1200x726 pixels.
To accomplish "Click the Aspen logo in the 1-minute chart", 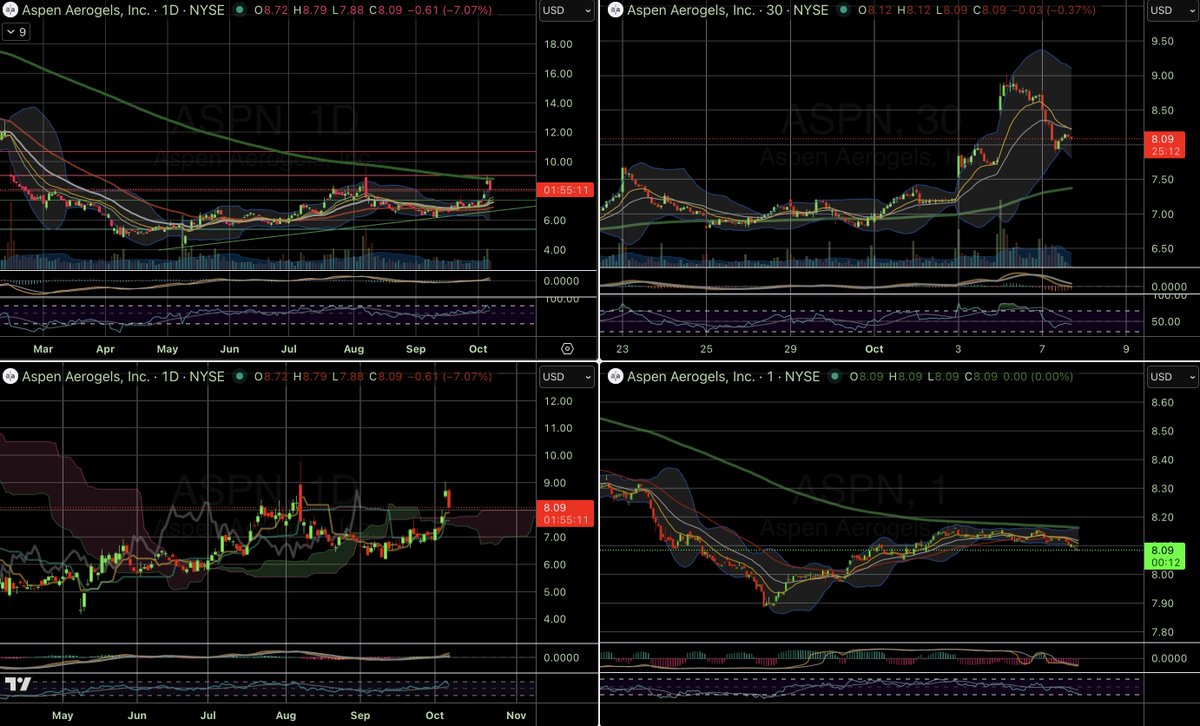I will click(616, 377).
